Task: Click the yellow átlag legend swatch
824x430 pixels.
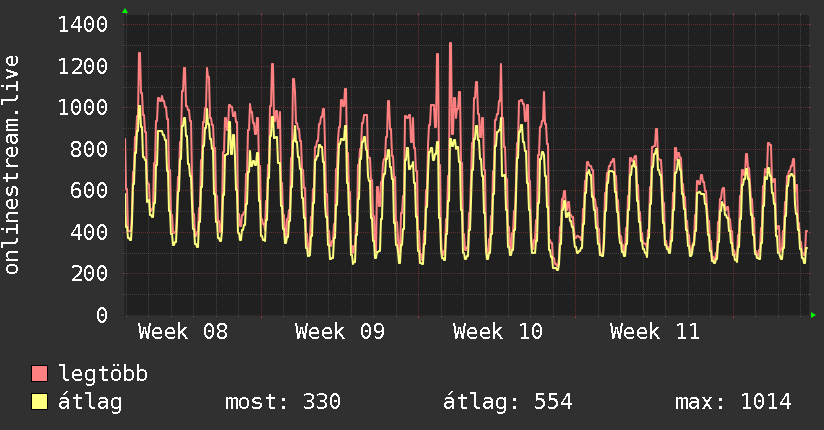Action: click(x=39, y=402)
